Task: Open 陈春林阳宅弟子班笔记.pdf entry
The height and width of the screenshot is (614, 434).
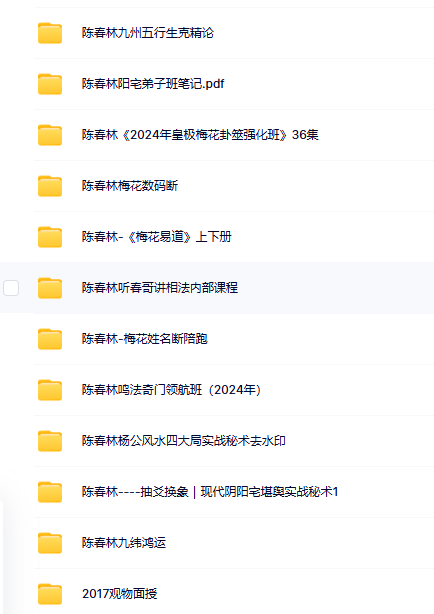Action: click(153, 84)
